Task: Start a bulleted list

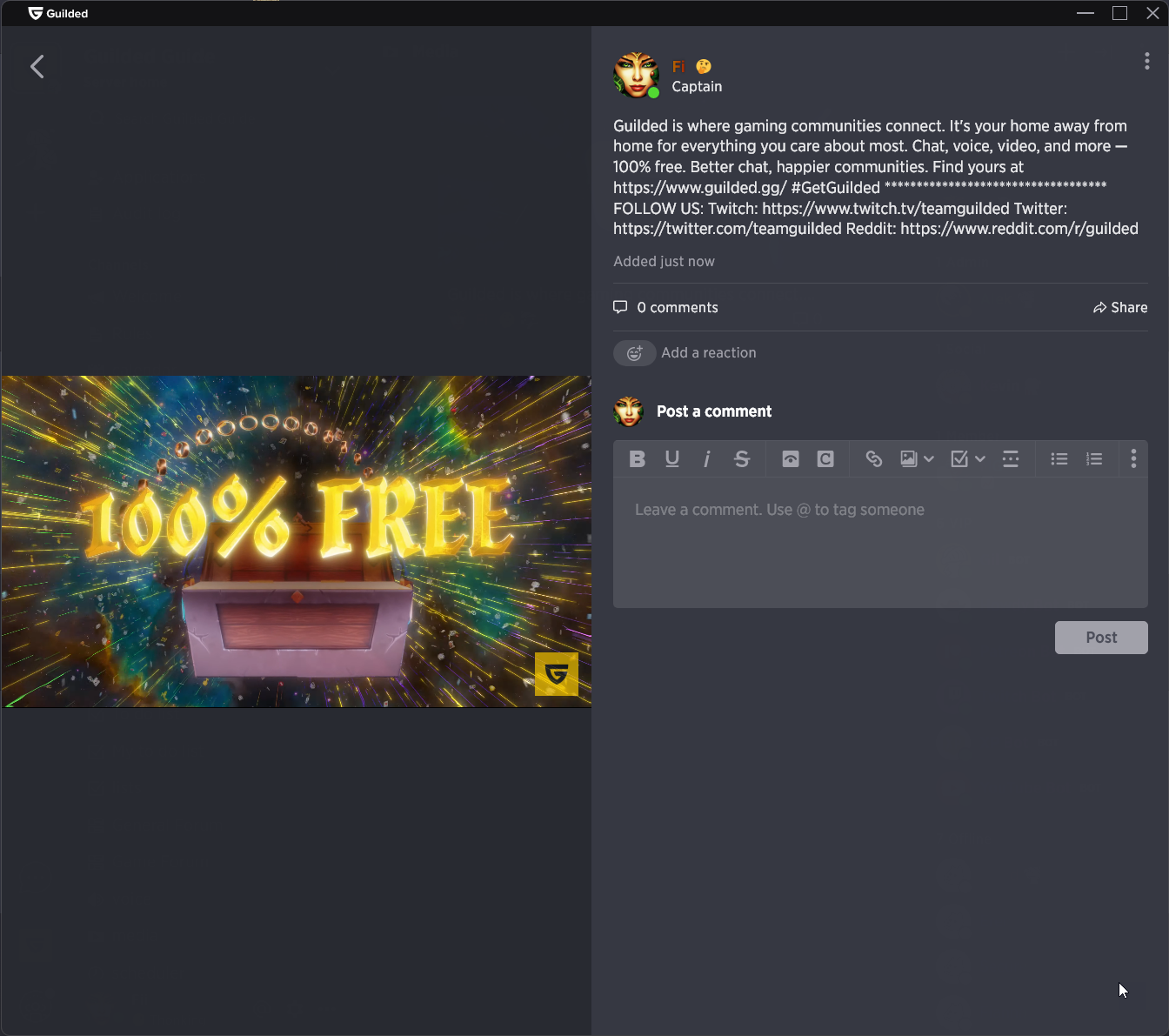Action: pos(1059,459)
